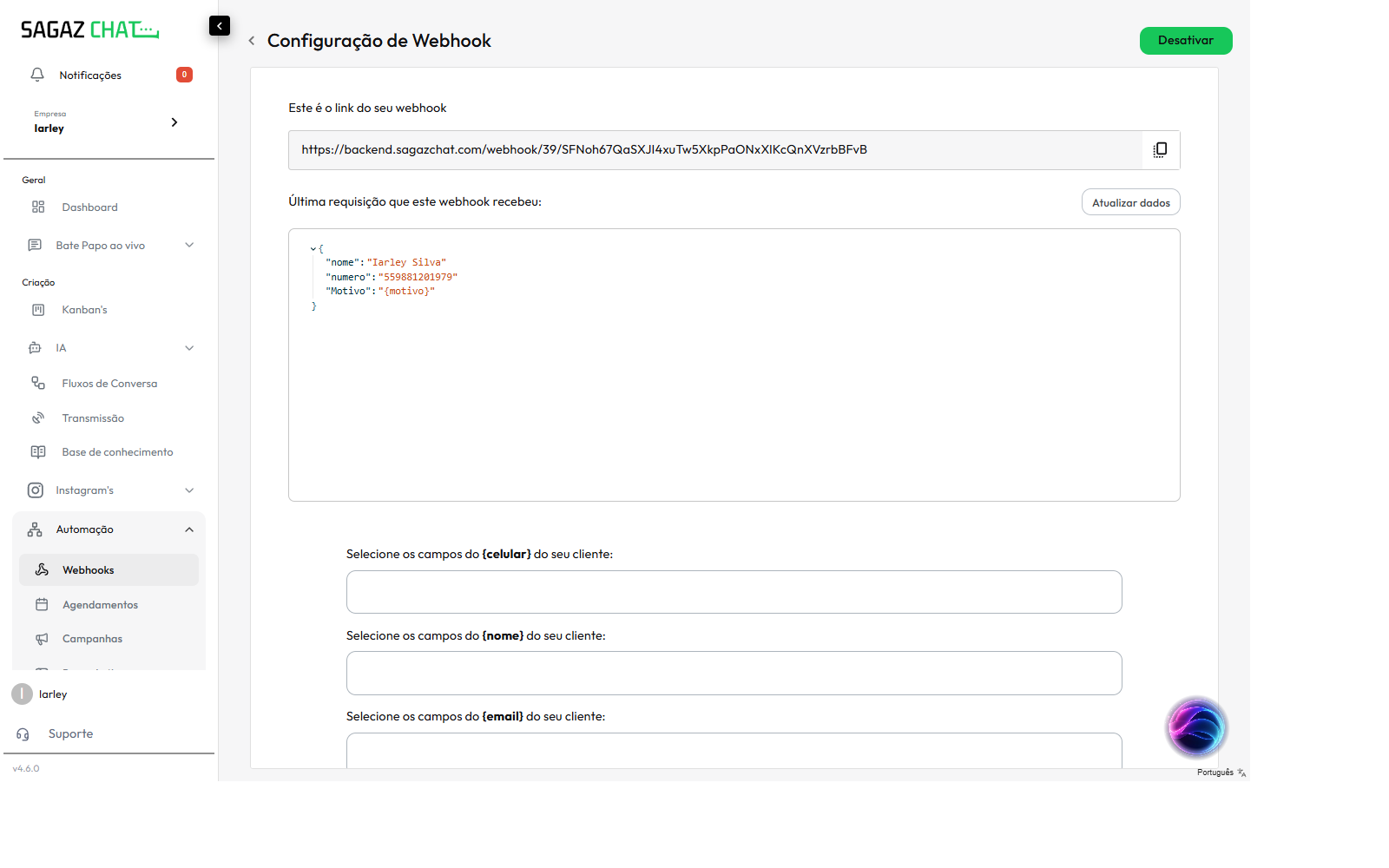Image resolution: width=1389 pixels, height=868 pixels.
Task: Click the IA robot icon
Action: tap(35, 347)
